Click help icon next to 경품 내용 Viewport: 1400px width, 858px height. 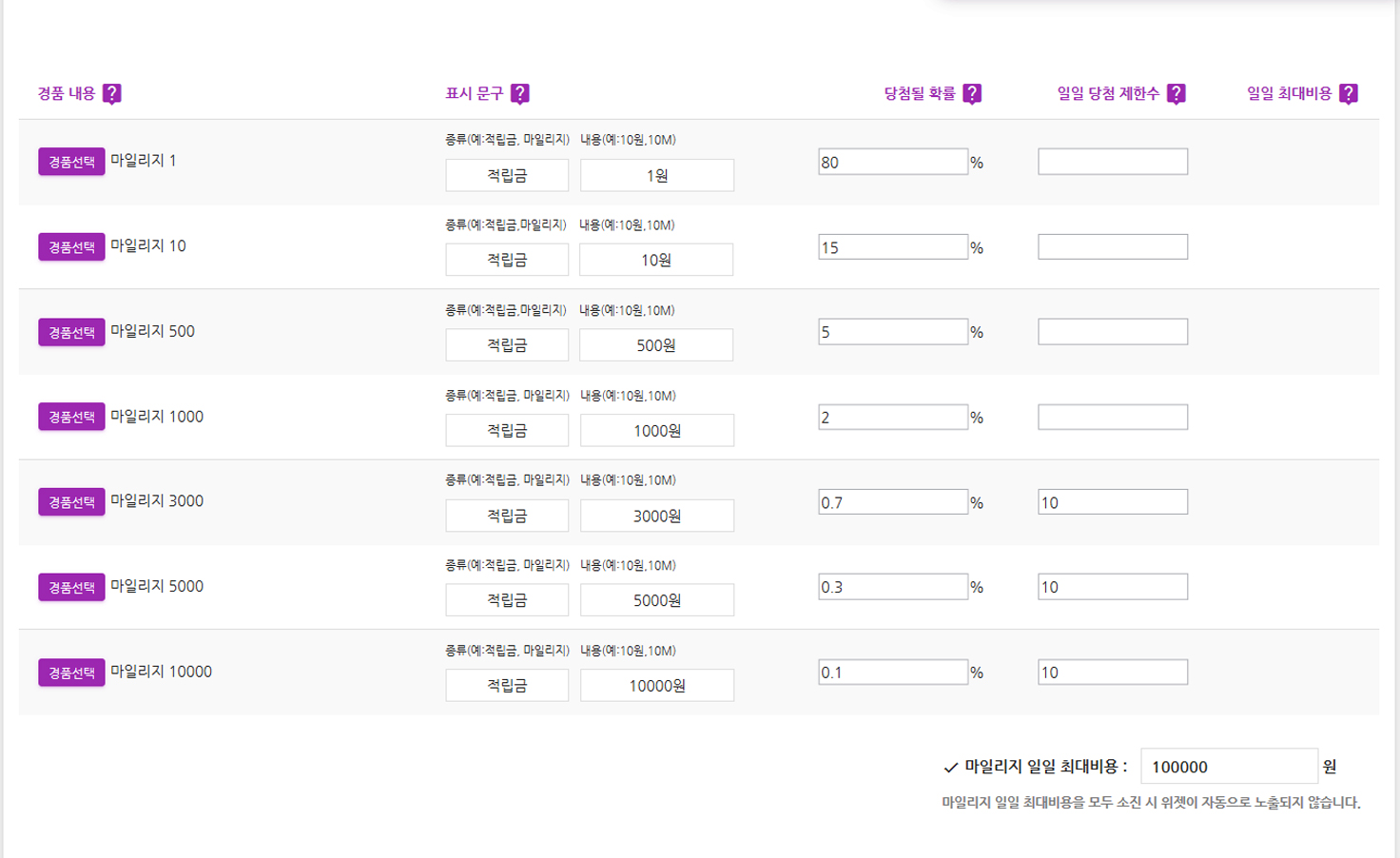[111, 93]
